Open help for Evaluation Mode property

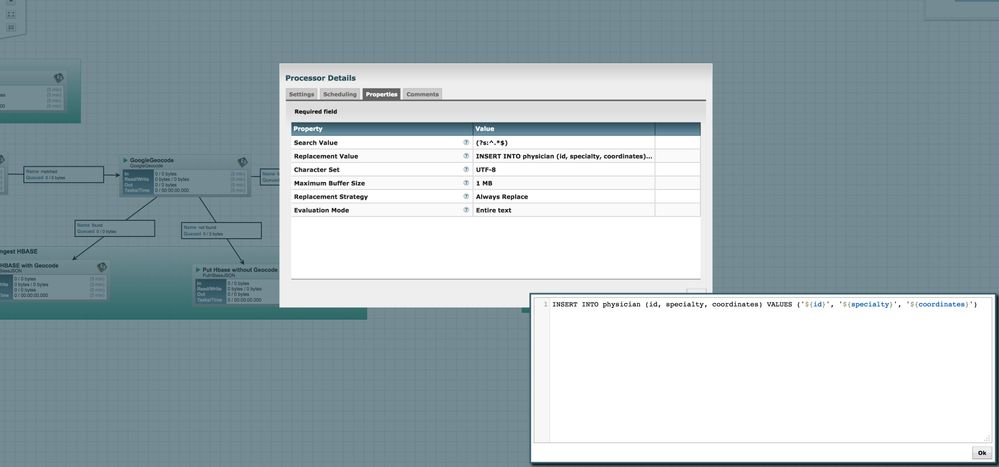[x=466, y=210]
